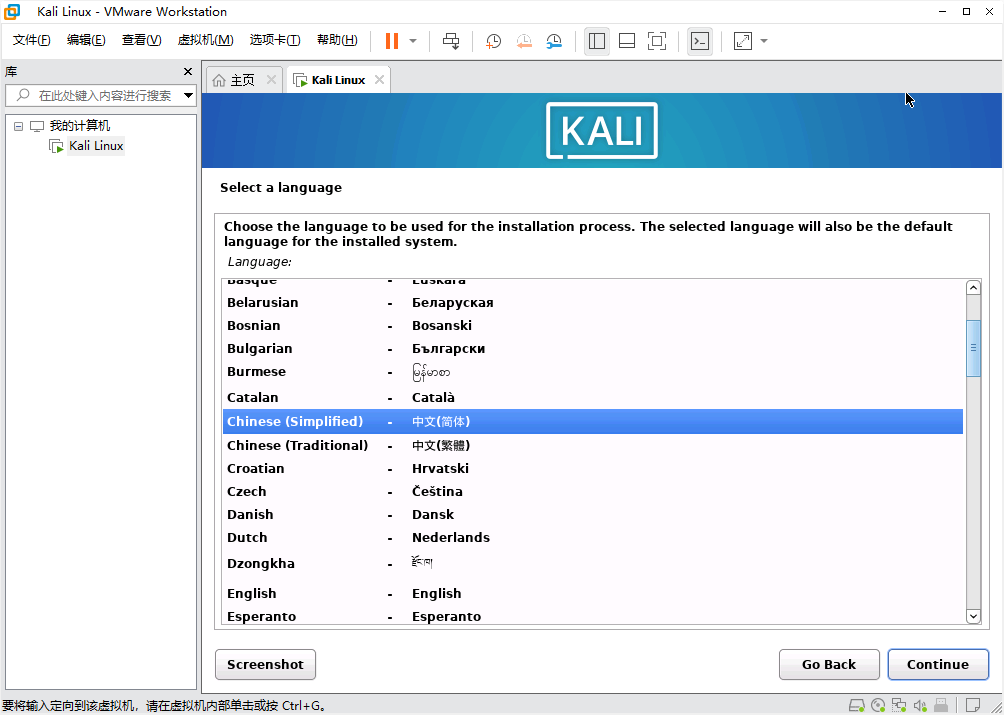The image size is (1004, 715).
Task: Click the USB device status bar icon
Action: click(x=941, y=705)
